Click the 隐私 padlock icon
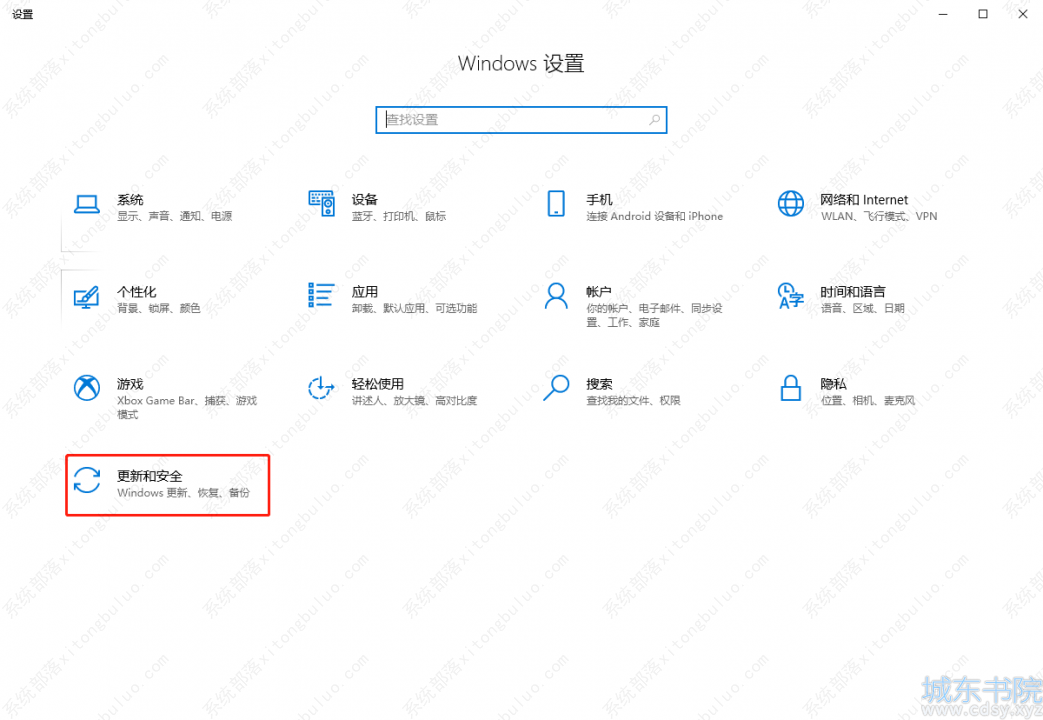1043x720 pixels. tap(790, 388)
